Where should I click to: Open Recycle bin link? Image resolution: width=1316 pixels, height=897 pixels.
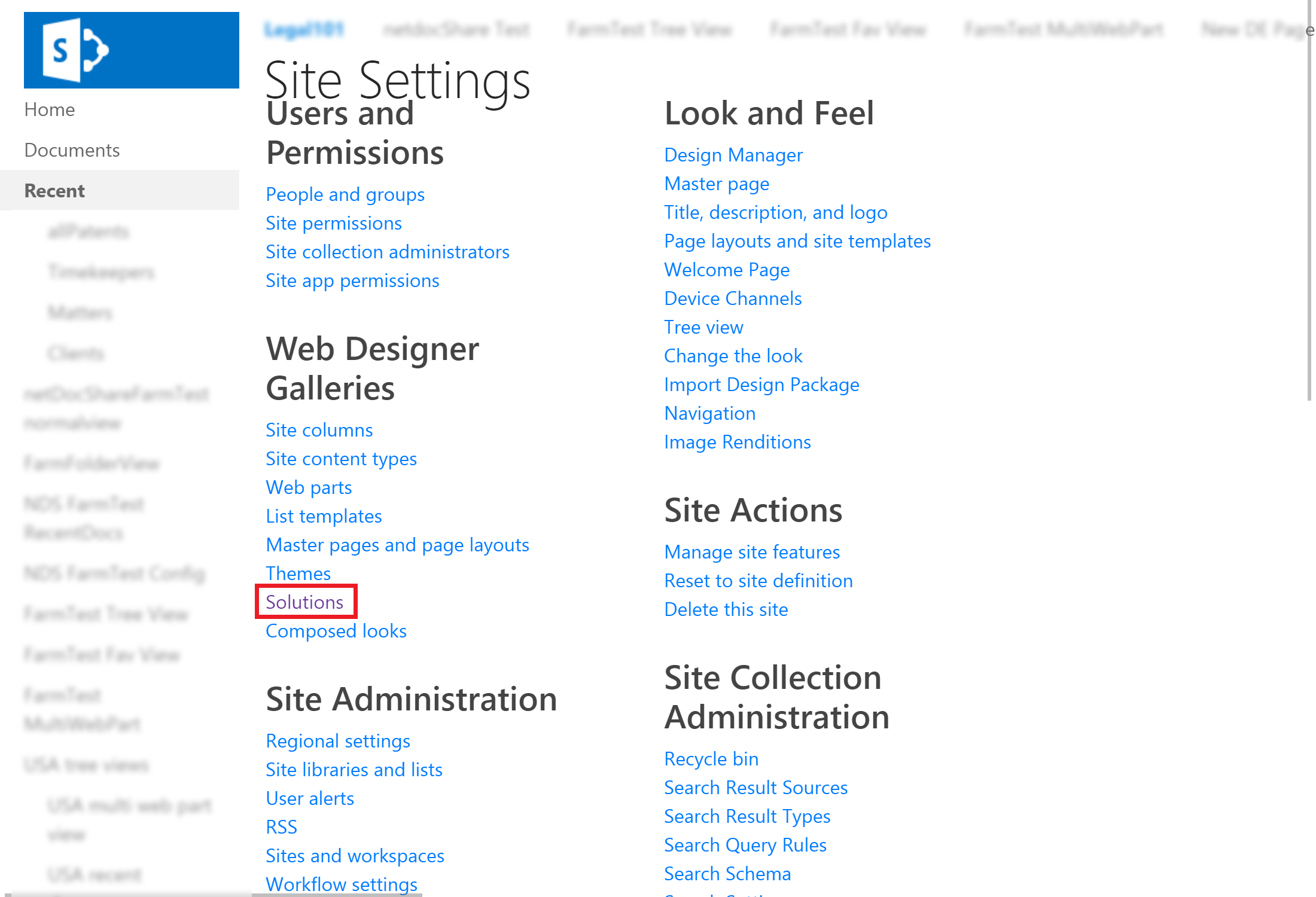[711, 759]
